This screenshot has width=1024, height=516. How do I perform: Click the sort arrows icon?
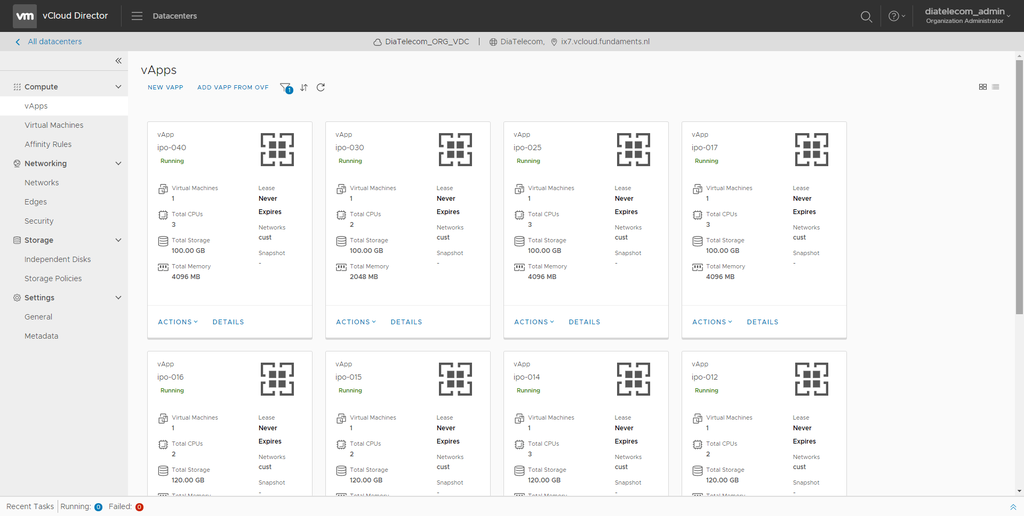tap(304, 88)
